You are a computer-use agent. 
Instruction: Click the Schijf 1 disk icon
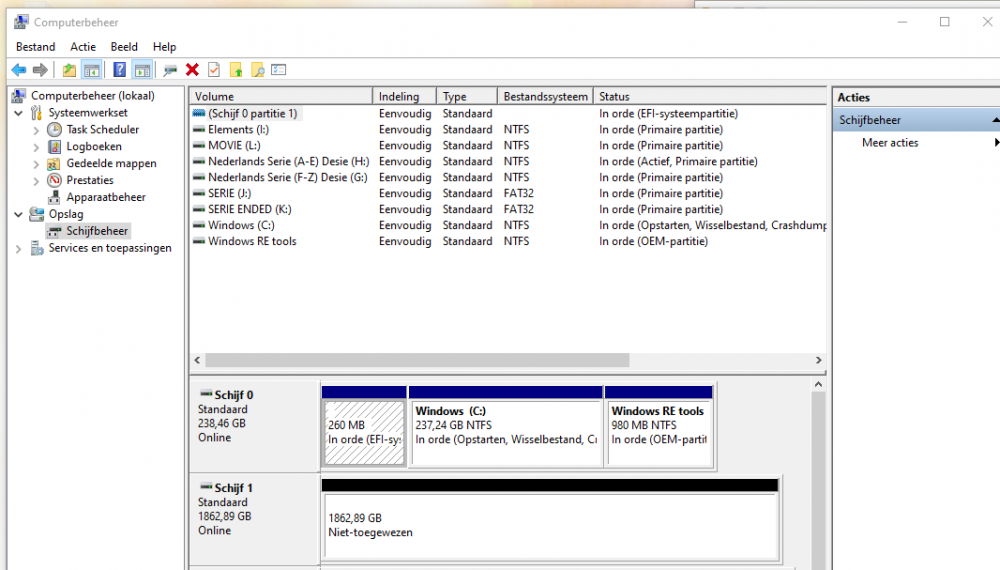(x=205, y=487)
